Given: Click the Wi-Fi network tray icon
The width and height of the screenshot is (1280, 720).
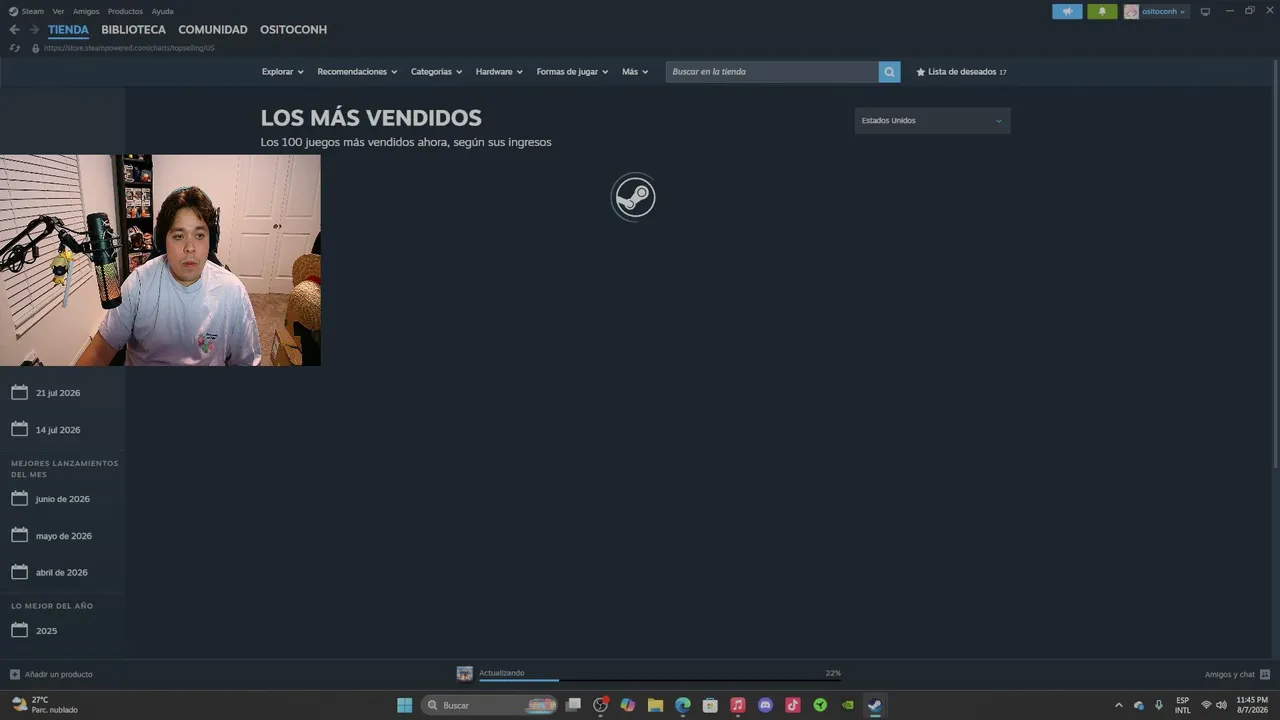Looking at the screenshot, I should [x=1206, y=705].
